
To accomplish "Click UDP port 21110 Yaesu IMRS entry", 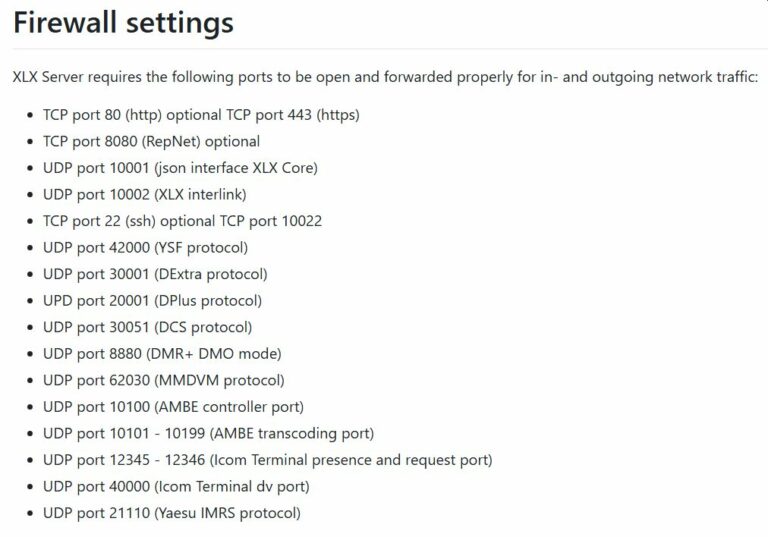I will [172, 513].
